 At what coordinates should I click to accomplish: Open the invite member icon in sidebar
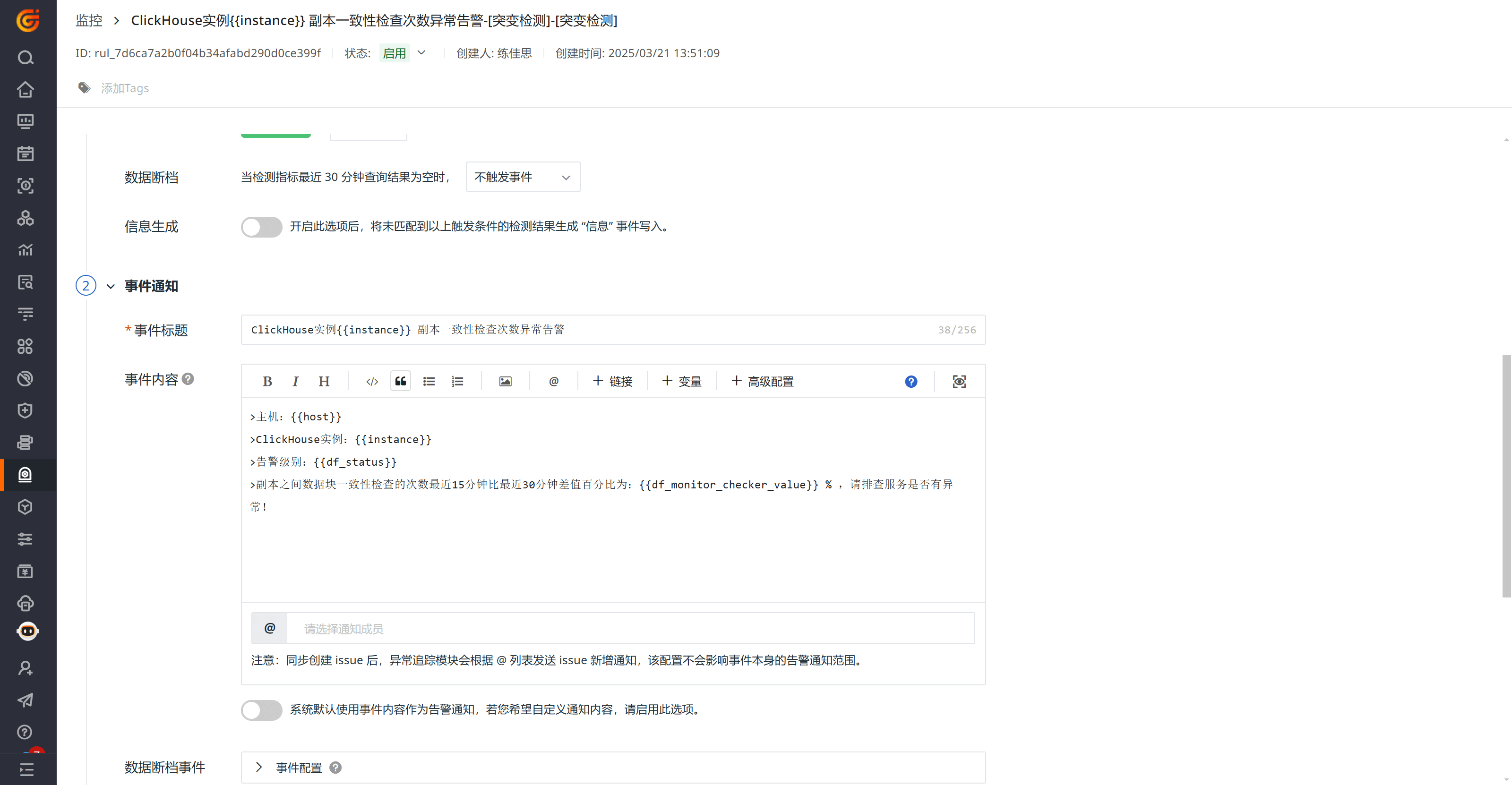[25, 668]
